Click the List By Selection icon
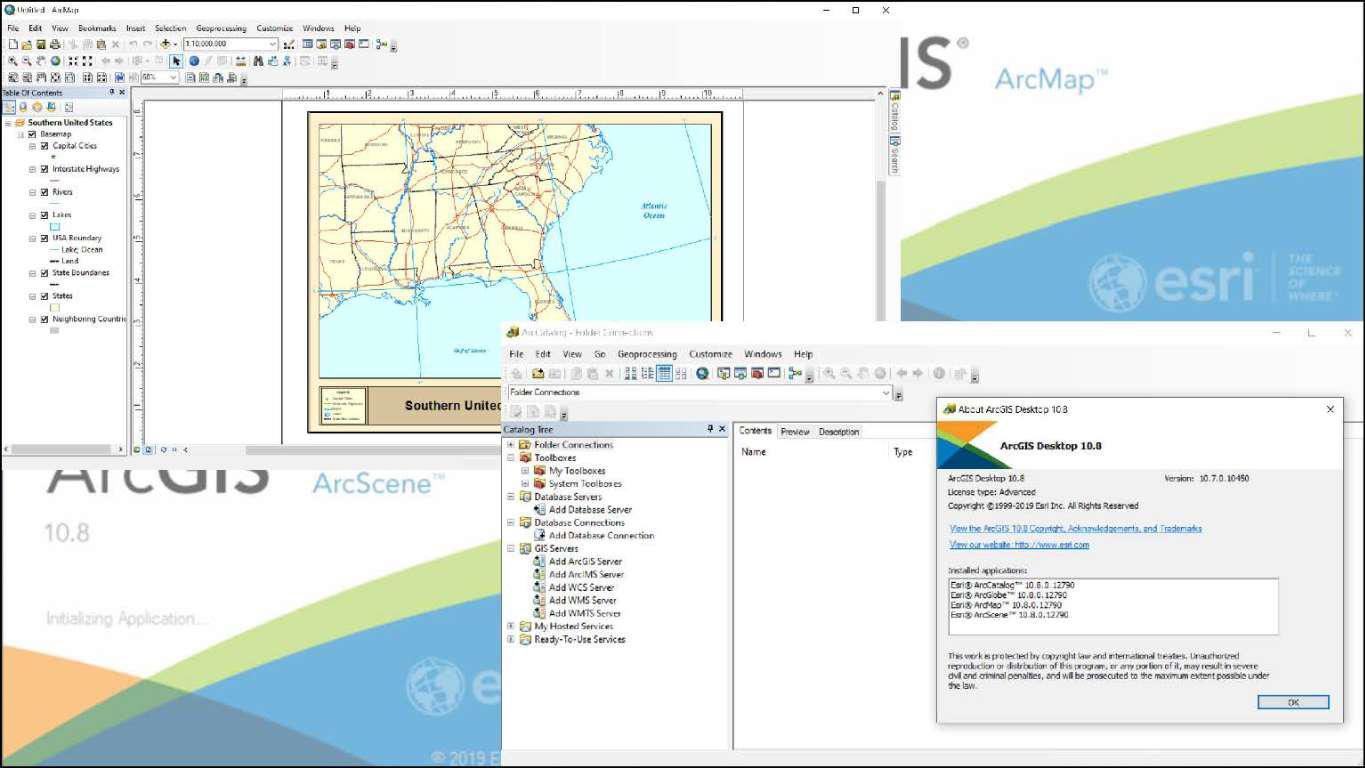The width and height of the screenshot is (1365, 768). point(51,106)
